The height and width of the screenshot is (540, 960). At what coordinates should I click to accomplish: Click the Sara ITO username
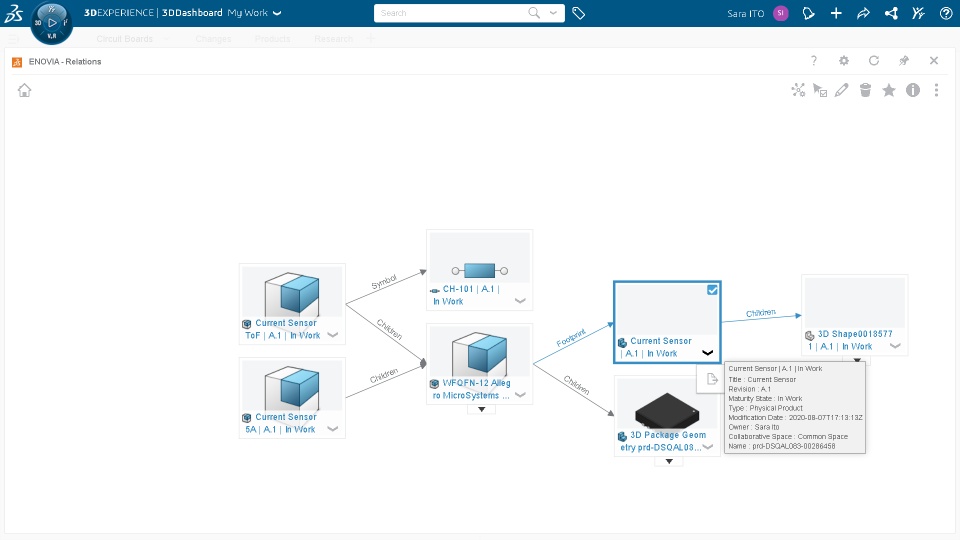pyautogui.click(x=745, y=13)
